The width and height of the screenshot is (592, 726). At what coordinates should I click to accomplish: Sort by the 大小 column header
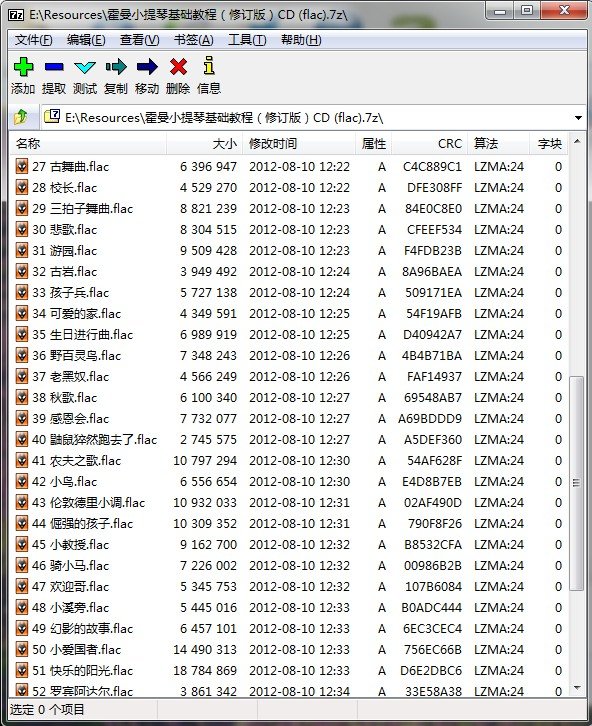[205, 144]
